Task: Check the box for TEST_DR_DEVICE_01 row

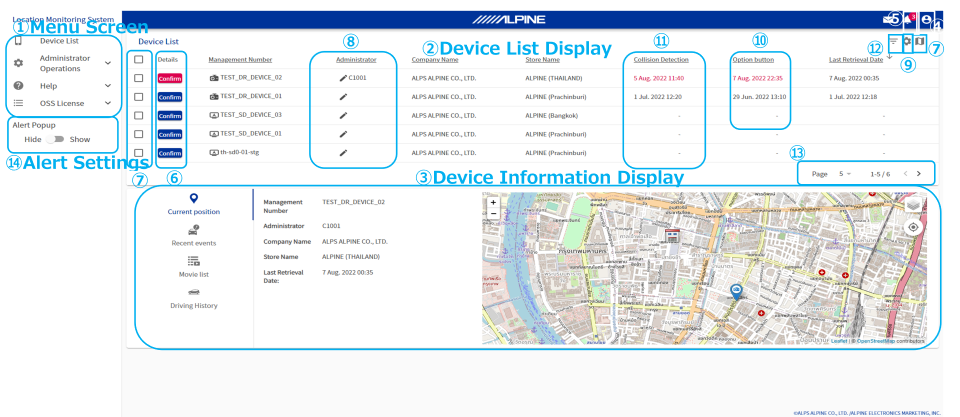Action: tap(138, 97)
